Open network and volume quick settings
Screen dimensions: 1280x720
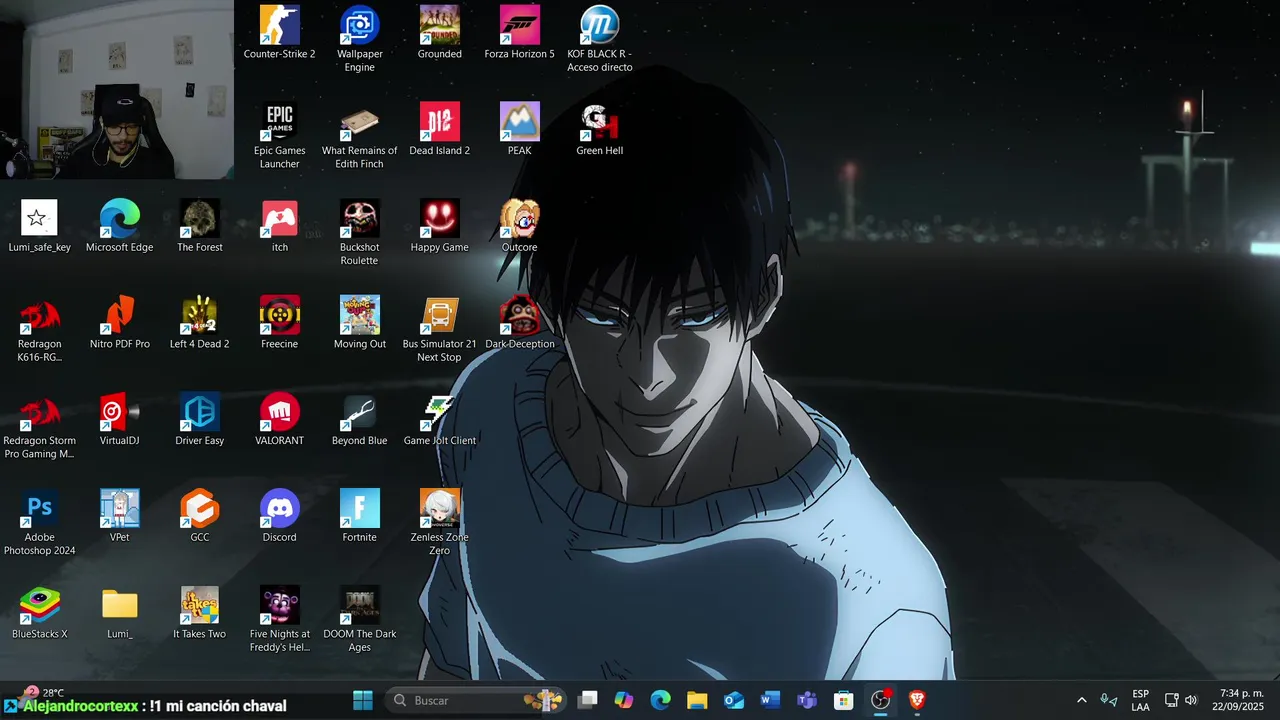tap(1181, 700)
